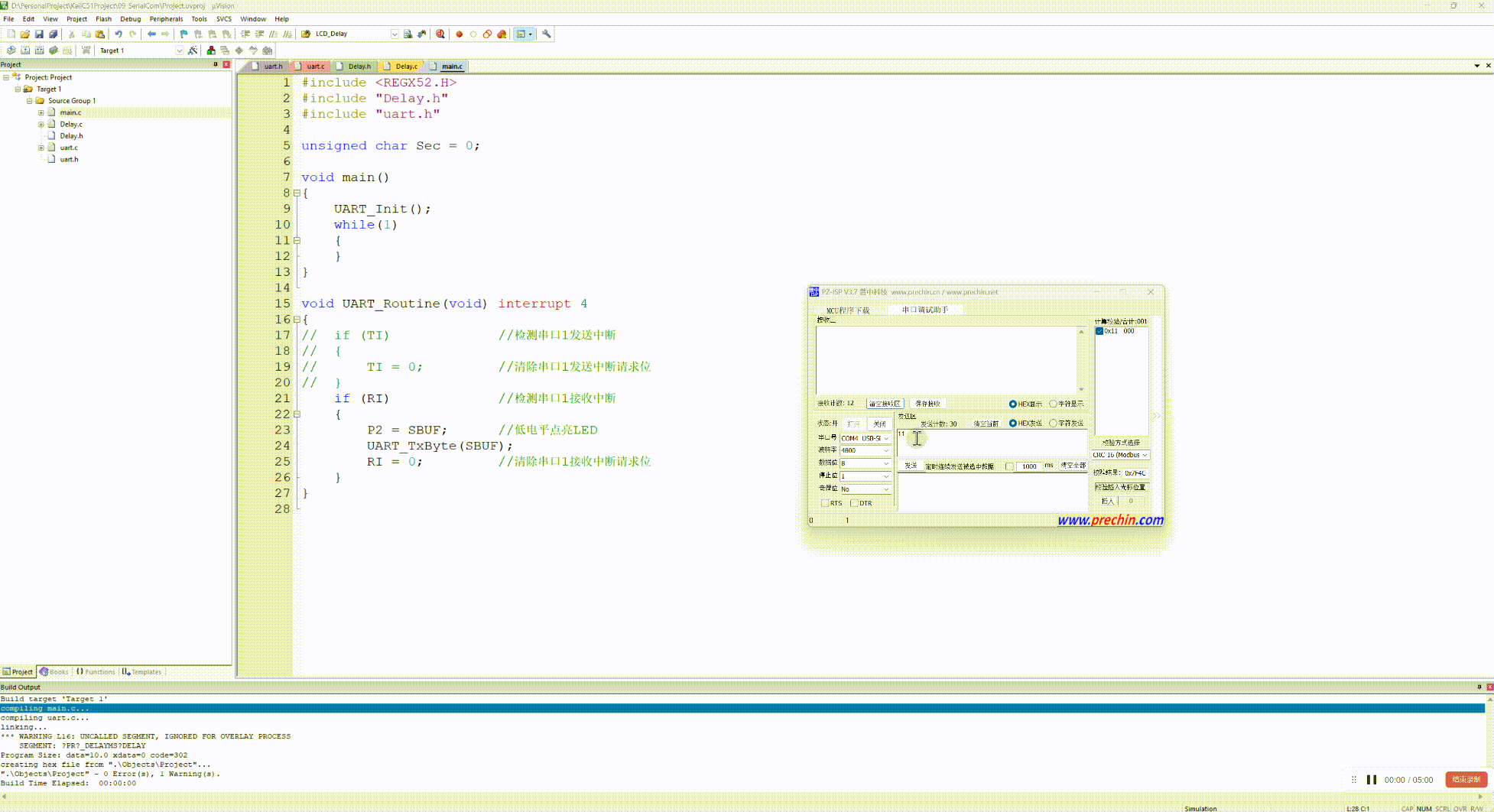
Task: Click the Save All toolbar icon
Action: [53, 34]
